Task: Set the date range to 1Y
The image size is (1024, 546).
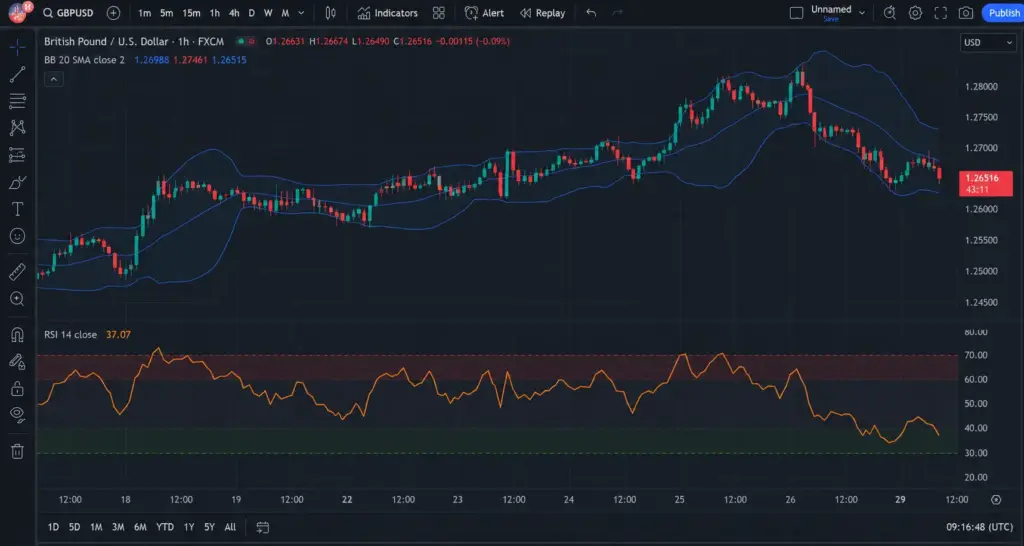Action: [x=189, y=527]
